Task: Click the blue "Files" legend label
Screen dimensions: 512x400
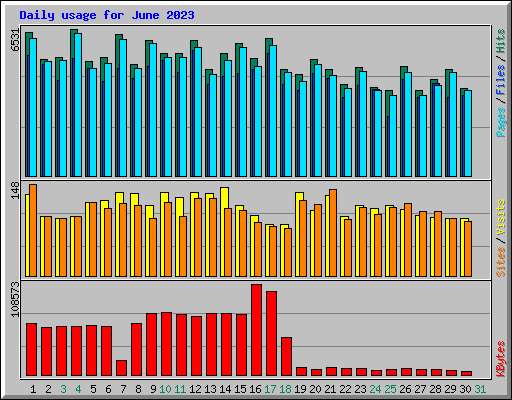Action: pyautogui.click(x=500, y=80)
